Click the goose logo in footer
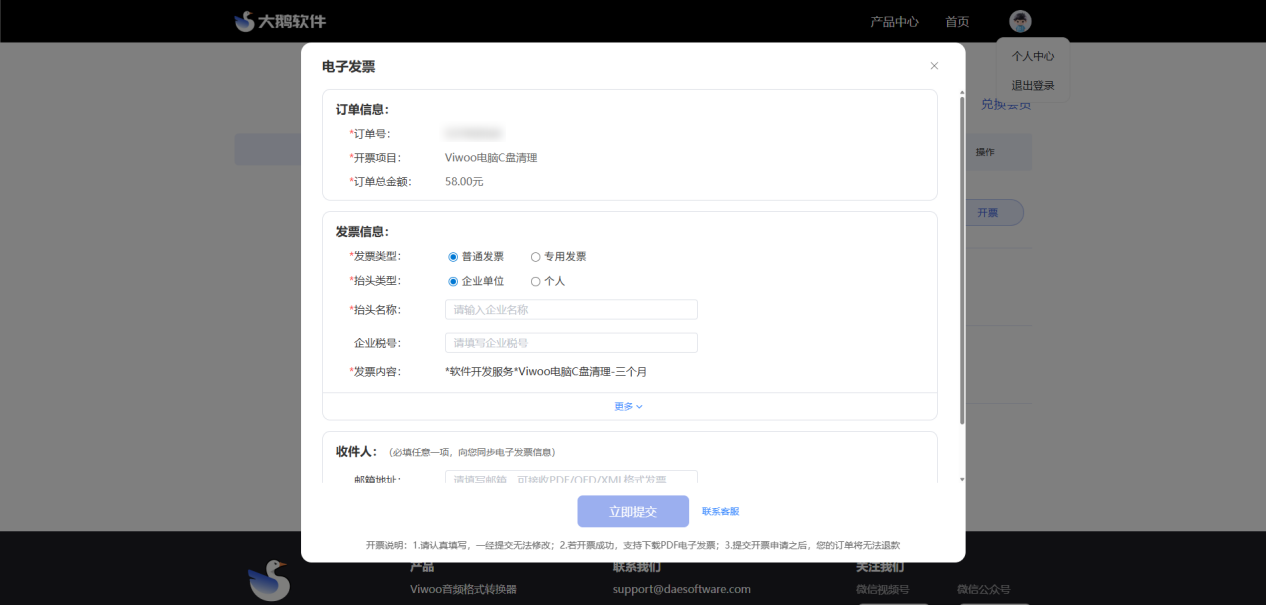The width and height of the screenshot is (1266, 605). 268,581
